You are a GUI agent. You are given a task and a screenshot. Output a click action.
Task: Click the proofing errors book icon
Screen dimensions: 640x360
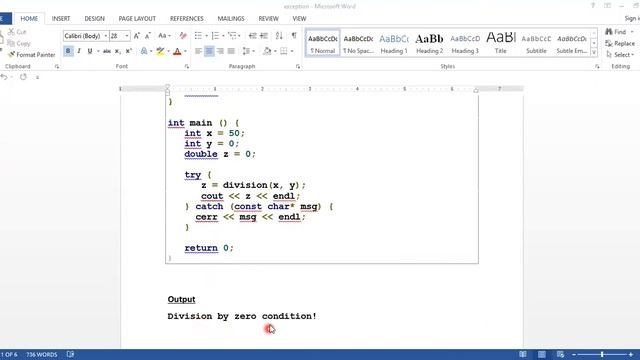coord(70,354)
